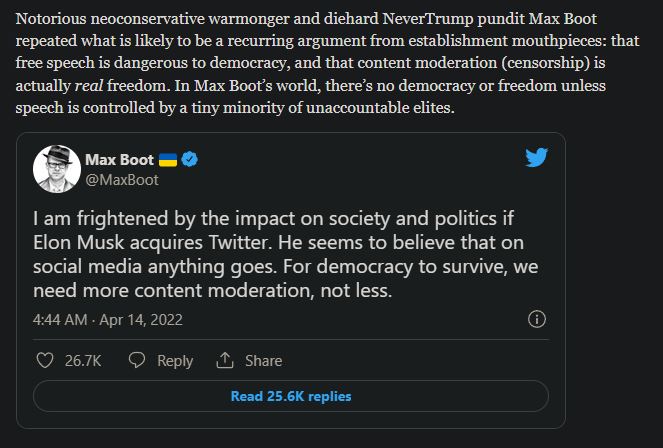Open the @MaxBoot handle link

pyautogui.click(x=122, y=180)
